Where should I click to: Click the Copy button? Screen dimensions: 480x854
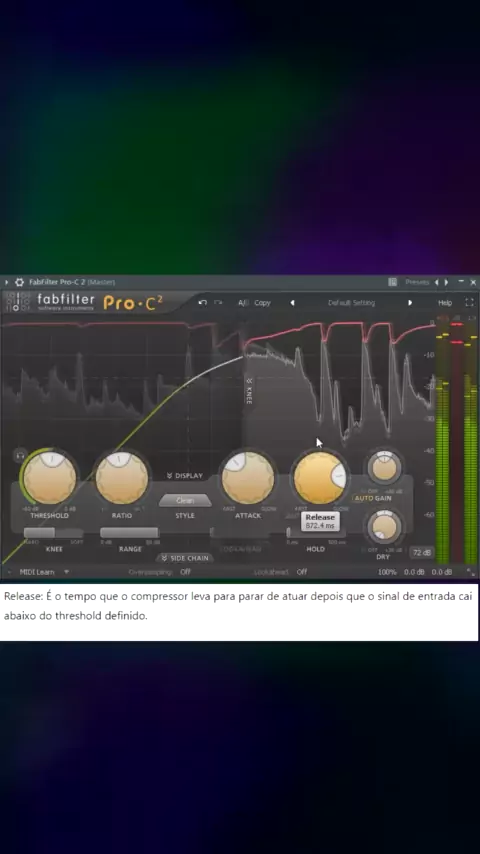263,303
